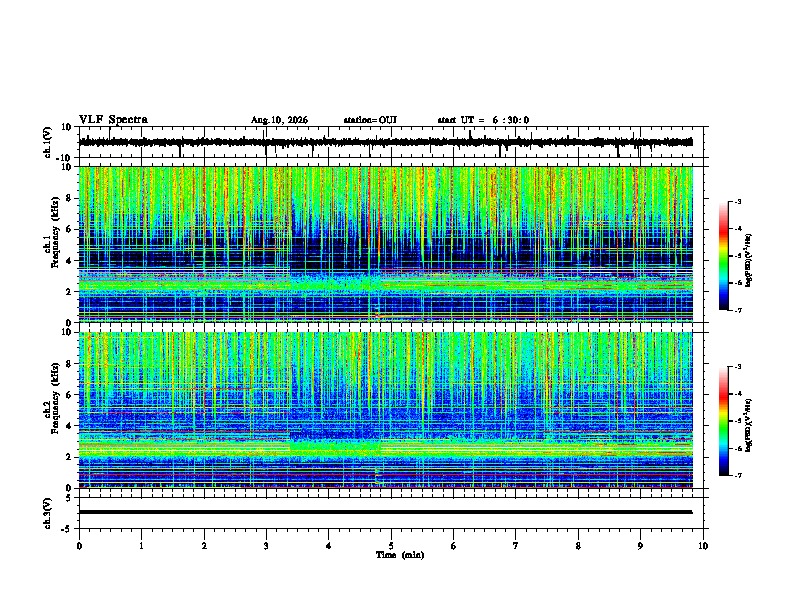Click the ch.1 waveform trace panel
Image resolution: width=792 pixels, height=612 pixels.
tap(391, 142)
